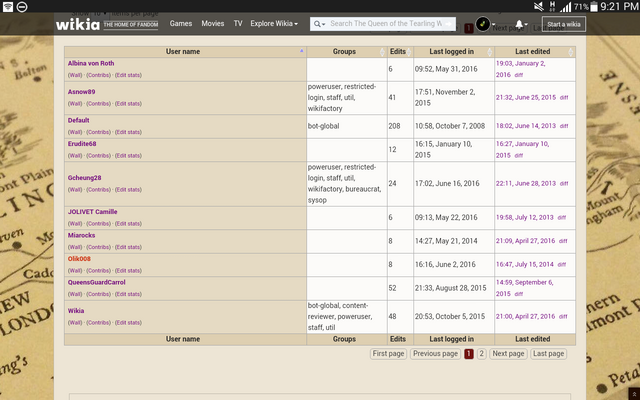Open the user avatar menu

483,24
